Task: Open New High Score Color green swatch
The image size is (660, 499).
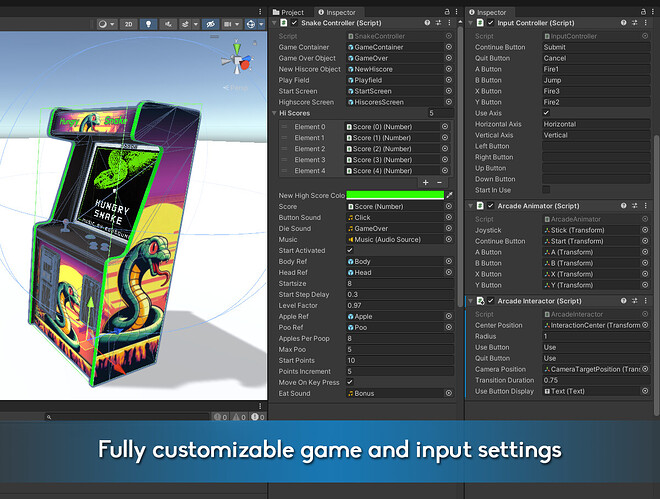Action: tap(395, 195)
